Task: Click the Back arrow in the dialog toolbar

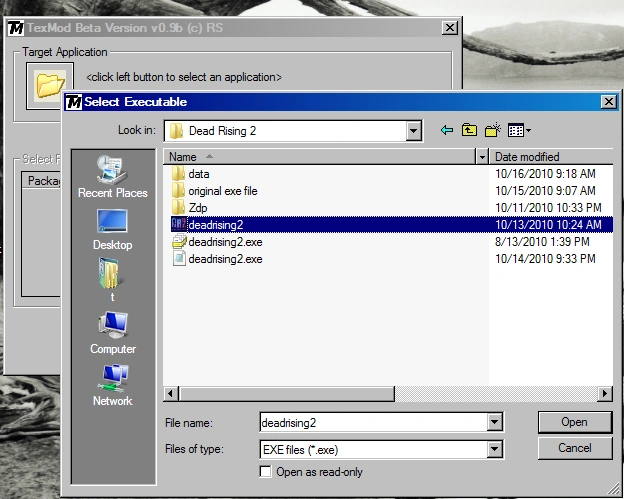Action: (x=447, y=130)
